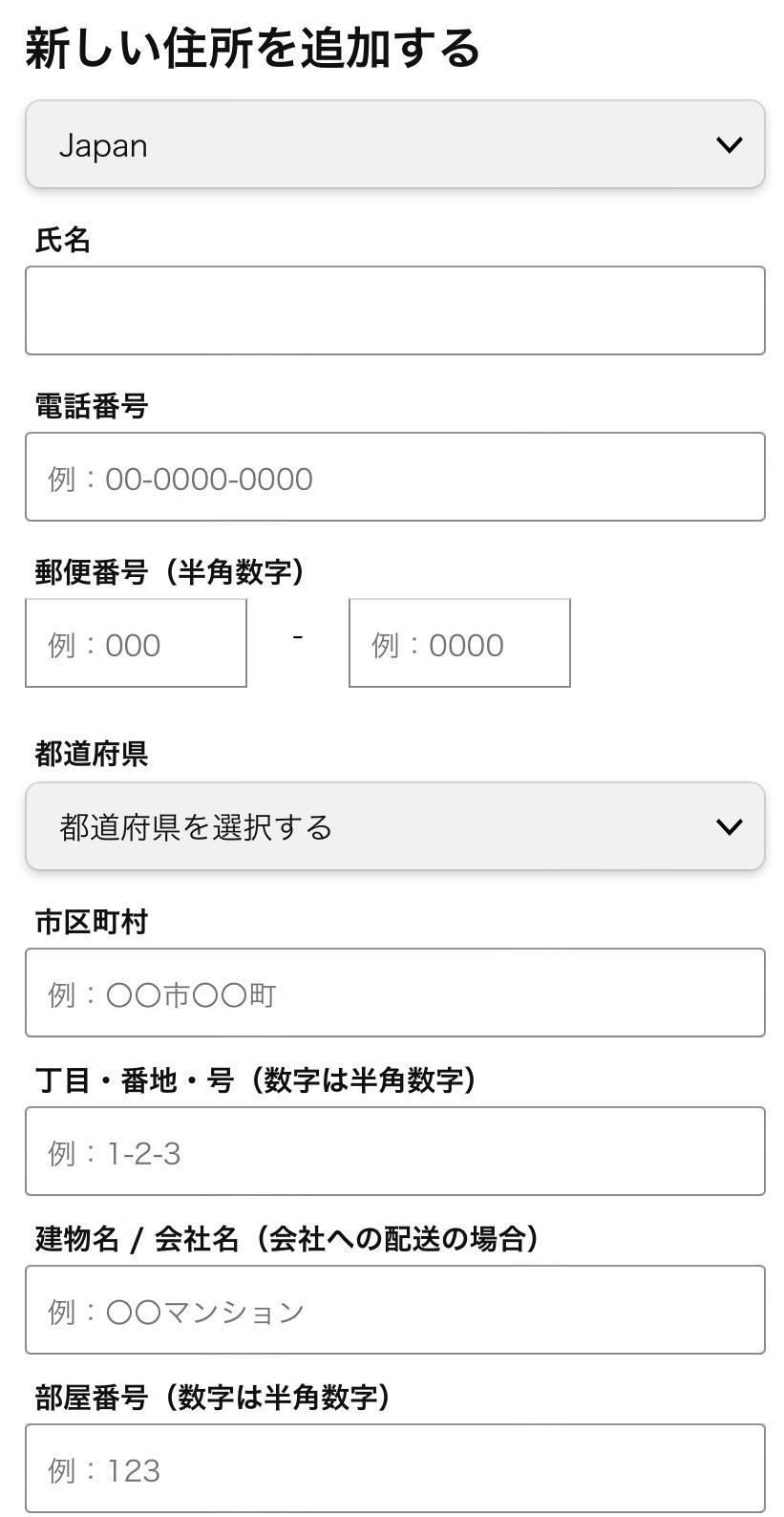Click the 電話番号 label text
This screenshot has width=784, height=1517.
pyautogui.click(x=92, y=406)
